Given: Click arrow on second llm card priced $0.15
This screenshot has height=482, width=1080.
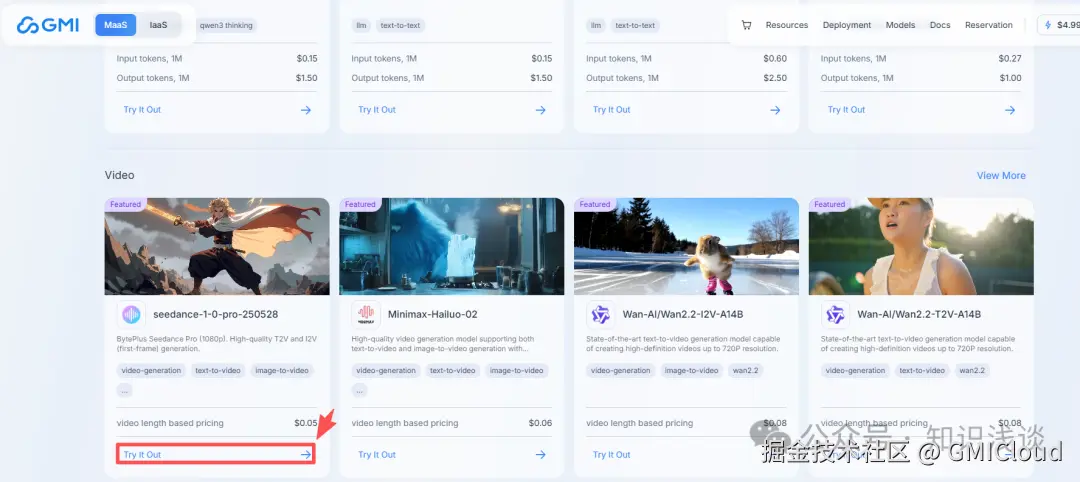Looking at the screenshot, I should click(x=541, y=109).
